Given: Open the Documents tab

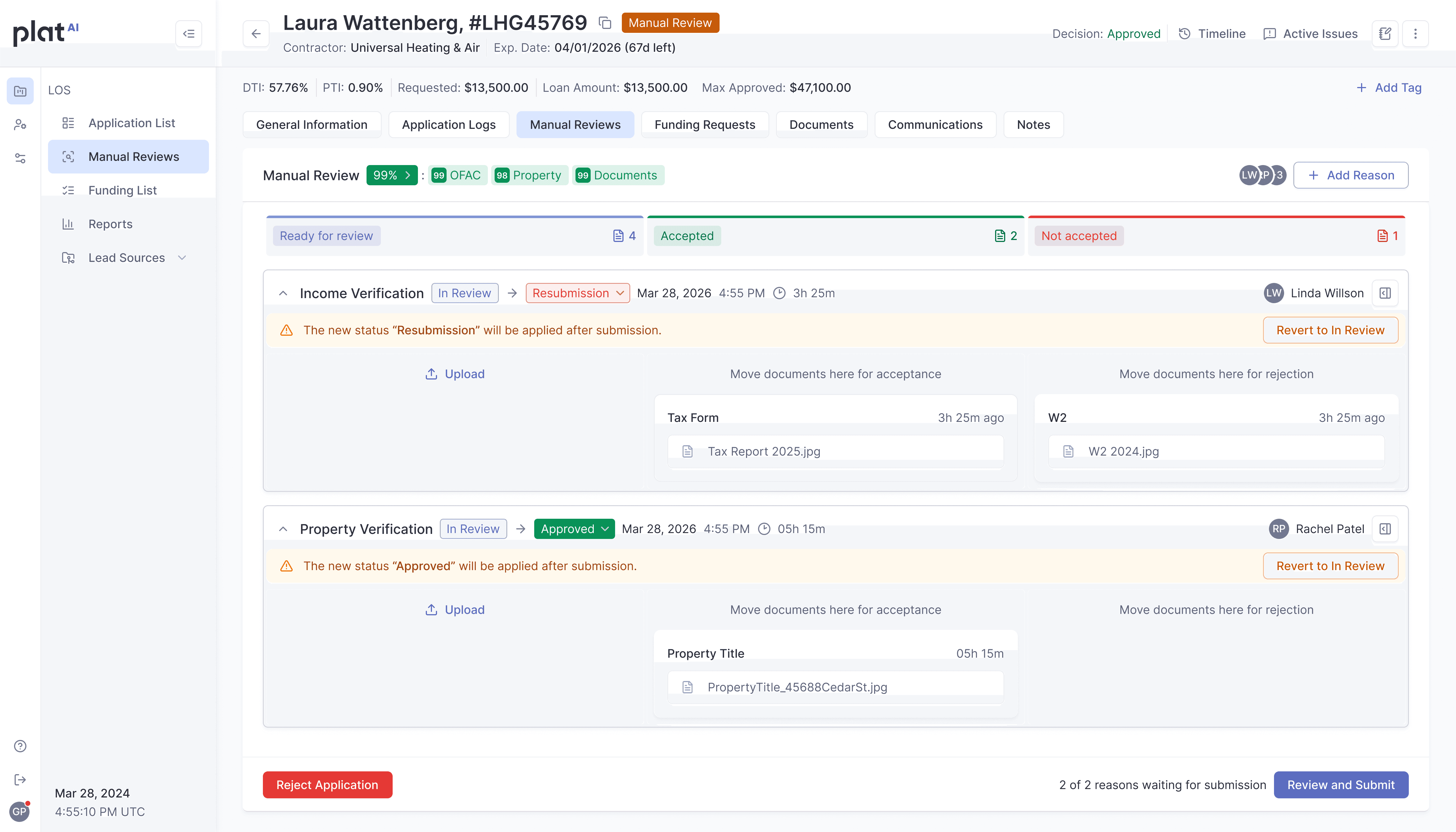Looking at the screenshot, I should click(x=821, y=125).
